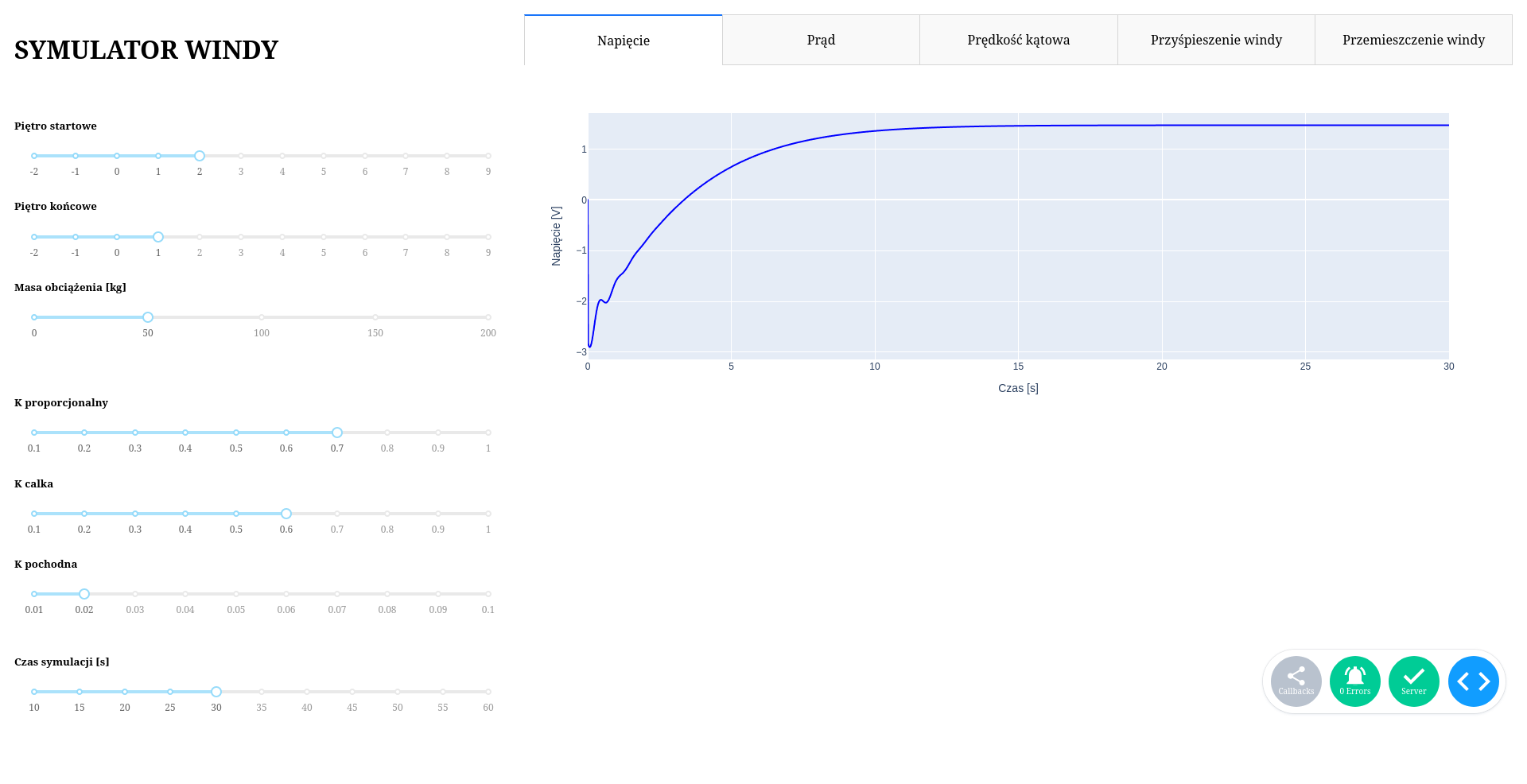Set K proporcjonalny slider to 0.9

tap(438, 433)
